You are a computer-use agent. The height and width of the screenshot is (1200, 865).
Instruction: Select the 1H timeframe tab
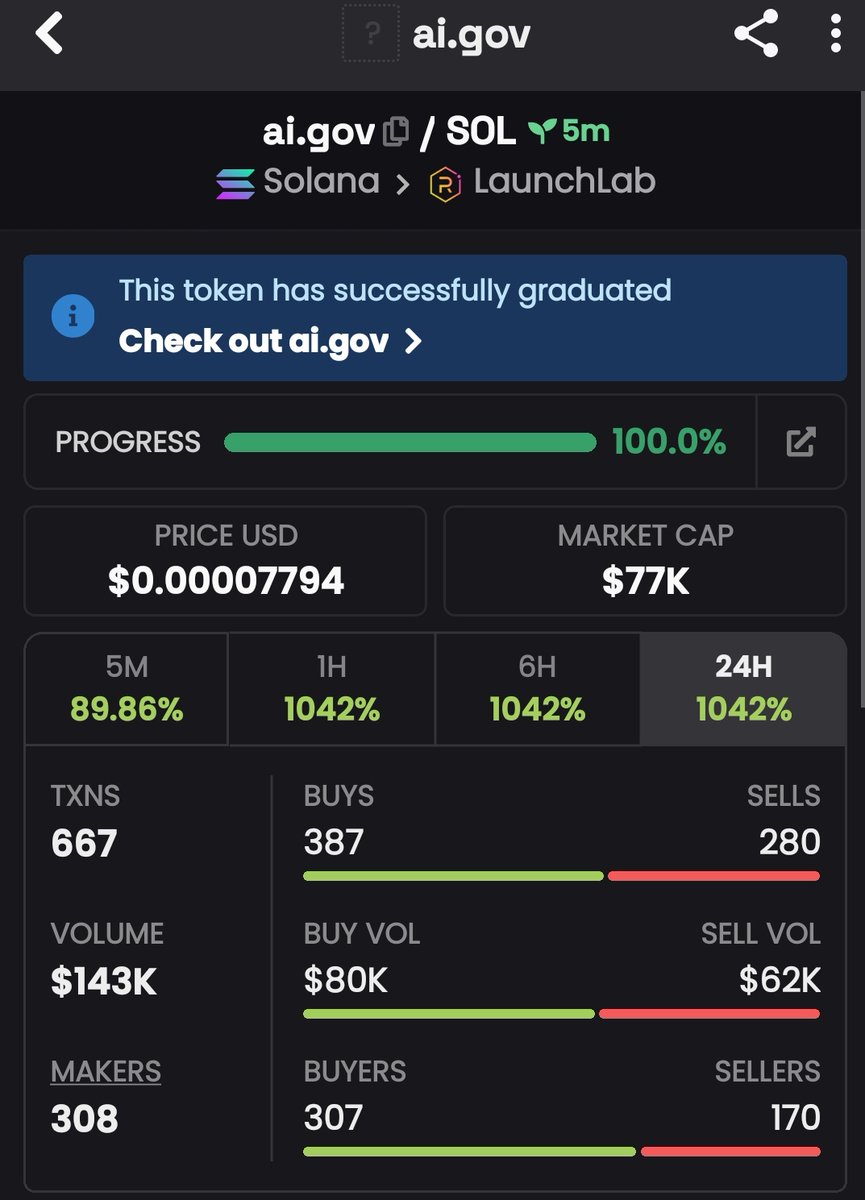pyautogui.click(x=332, y=689)
